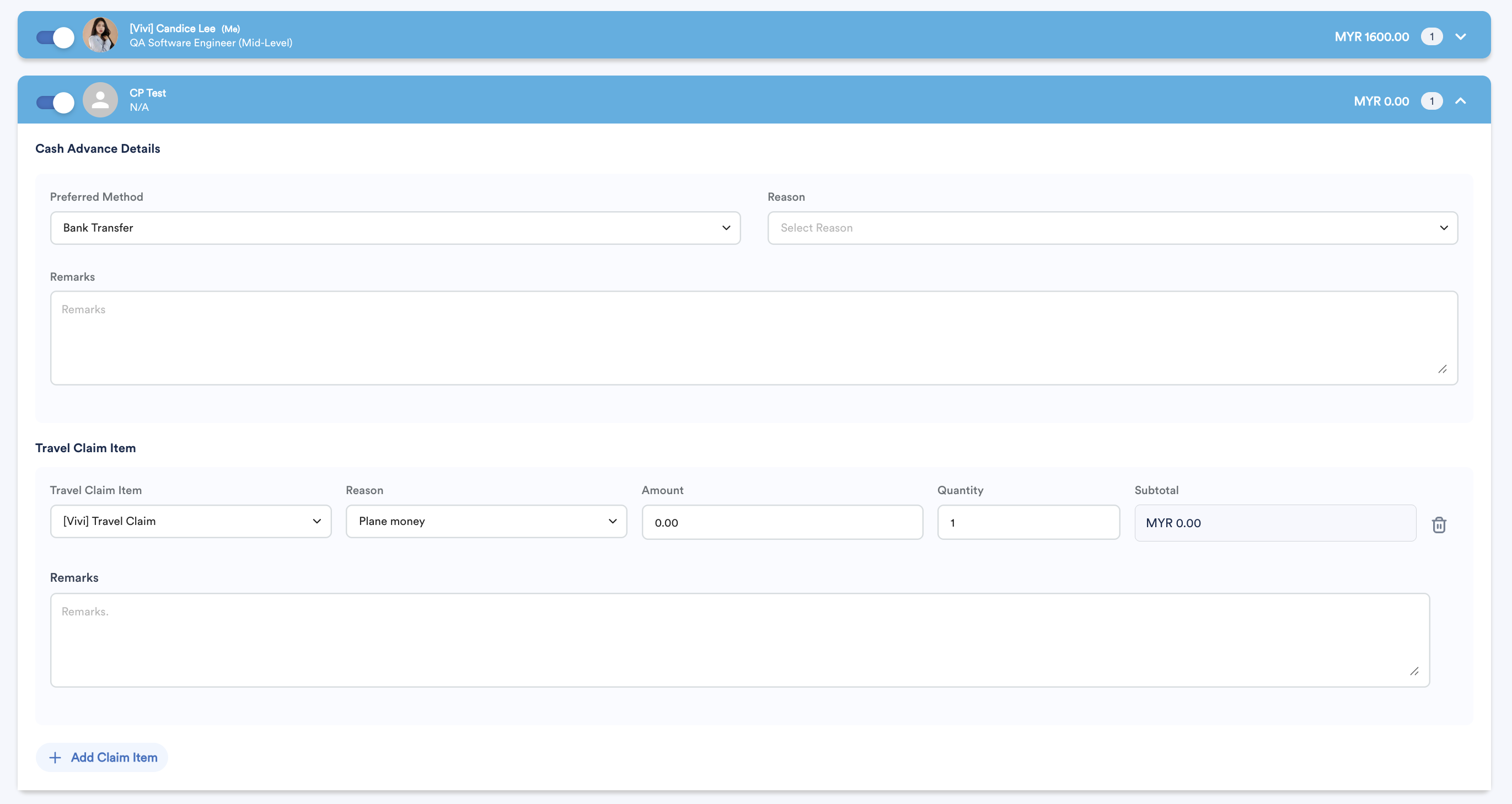Click the plus icon beside Add Claim Item
This screenshot has height=804, width=1512.
55,758
